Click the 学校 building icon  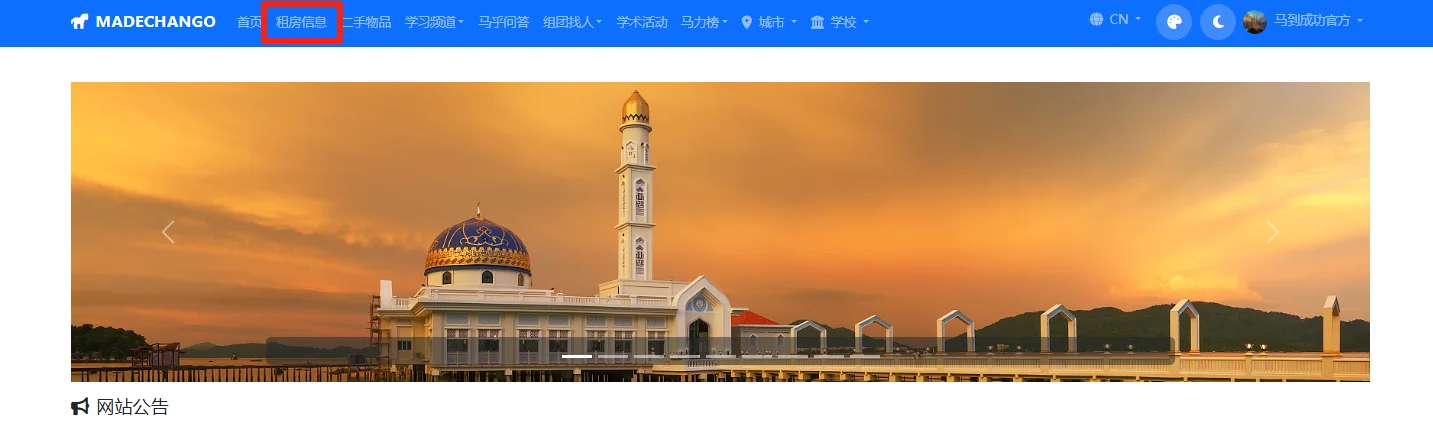click(x=818, y=22)
